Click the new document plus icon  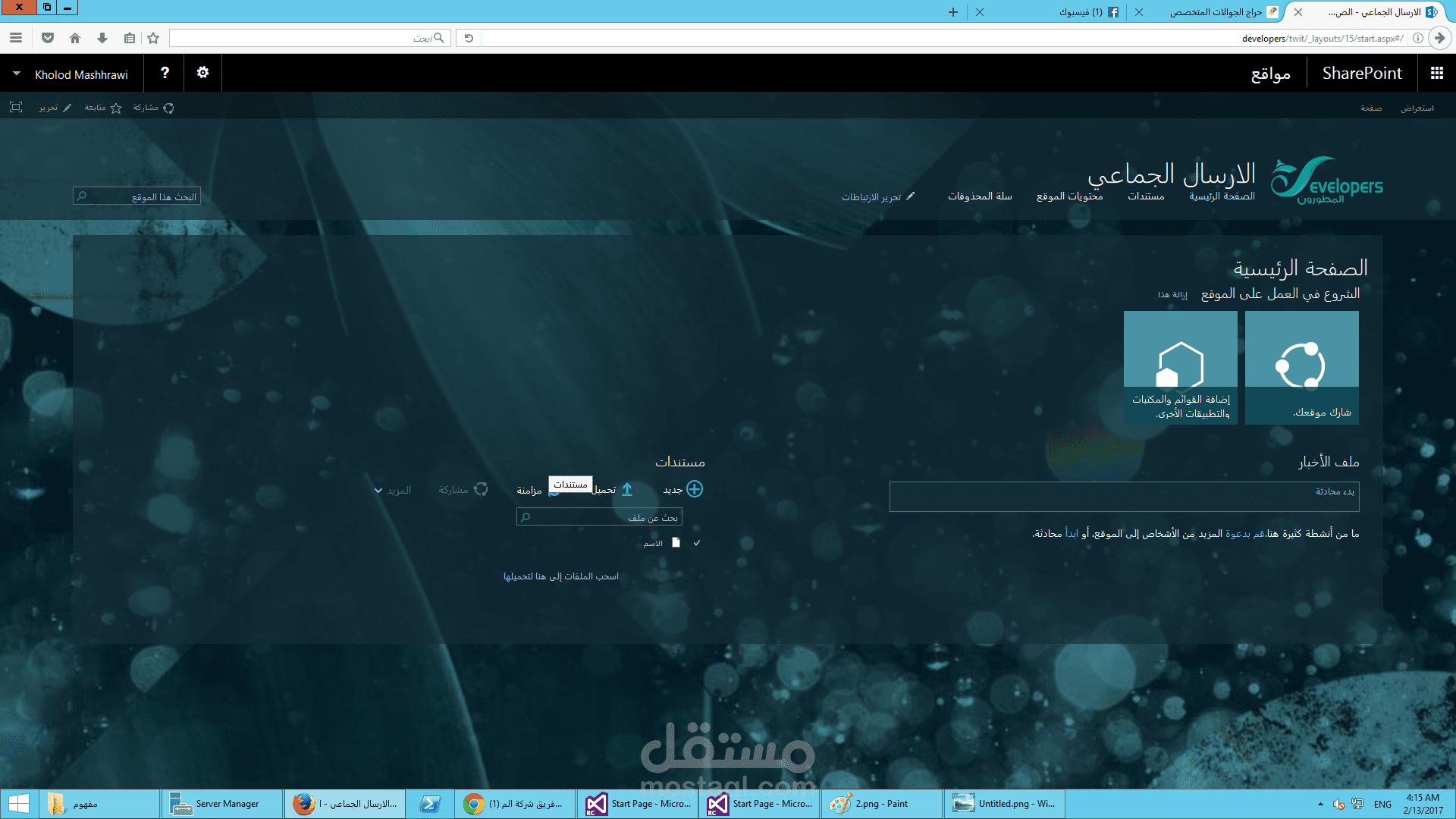tap(695, 489)
